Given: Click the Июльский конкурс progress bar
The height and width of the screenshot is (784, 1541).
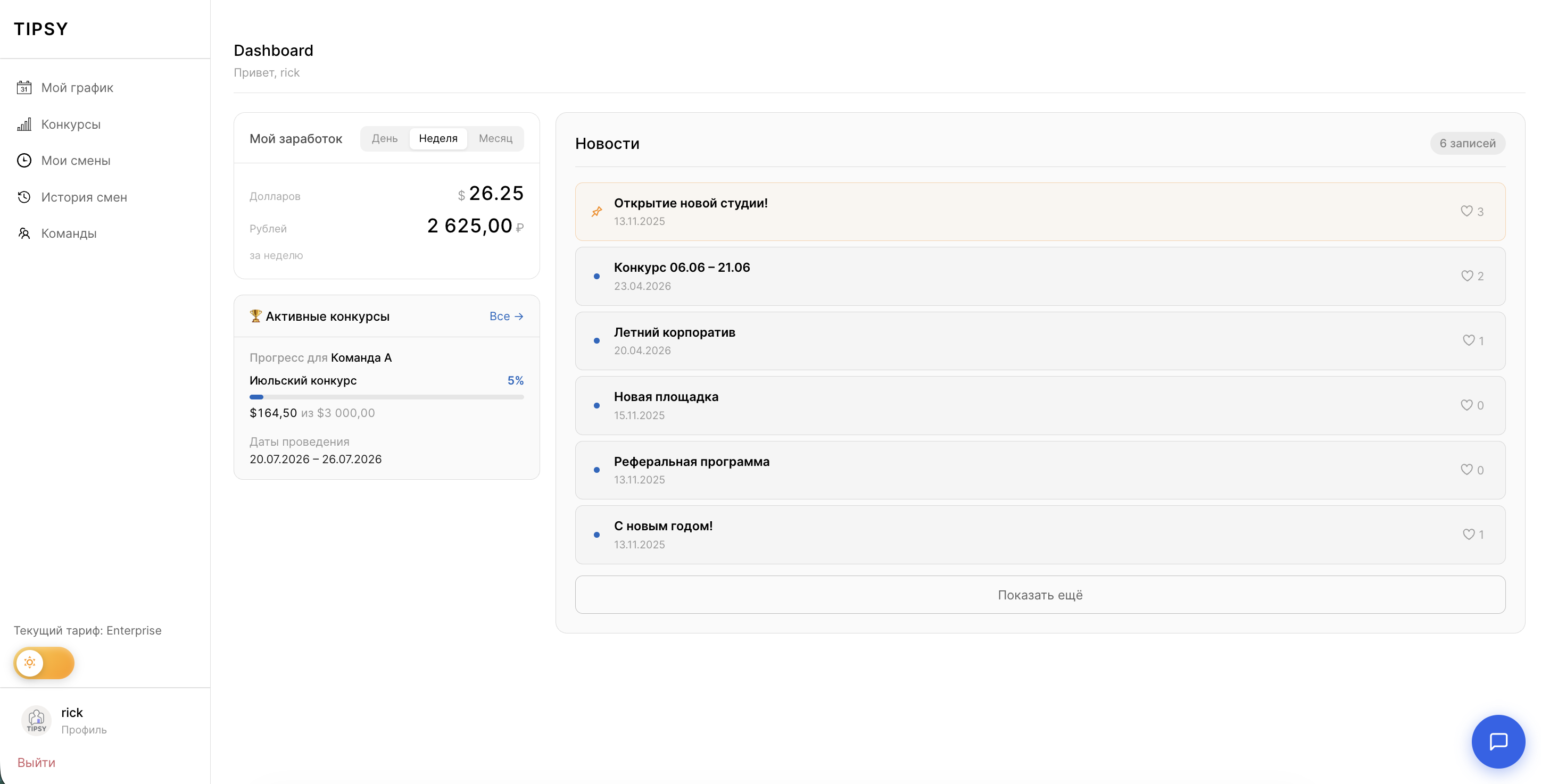Looking at the screenshot, I should (386, 397).
